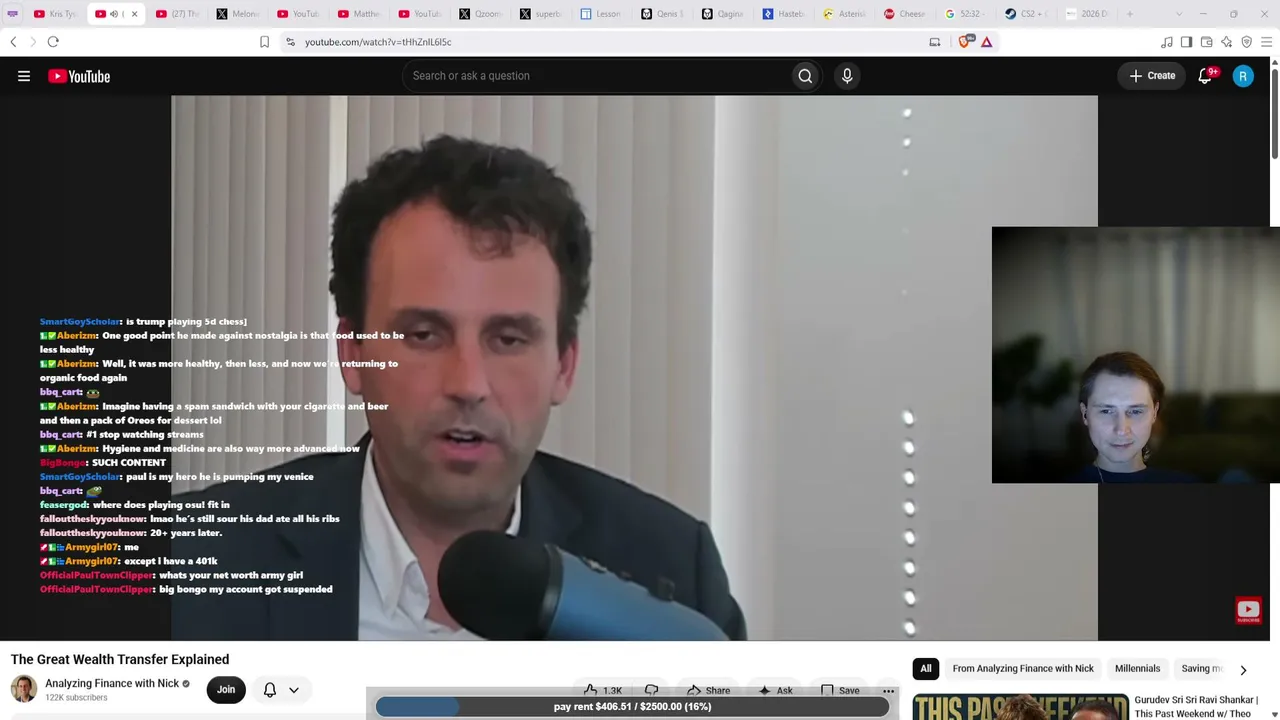
Task: Select the All filter chip
Action: pyautogui.click(x=926, y=669)
